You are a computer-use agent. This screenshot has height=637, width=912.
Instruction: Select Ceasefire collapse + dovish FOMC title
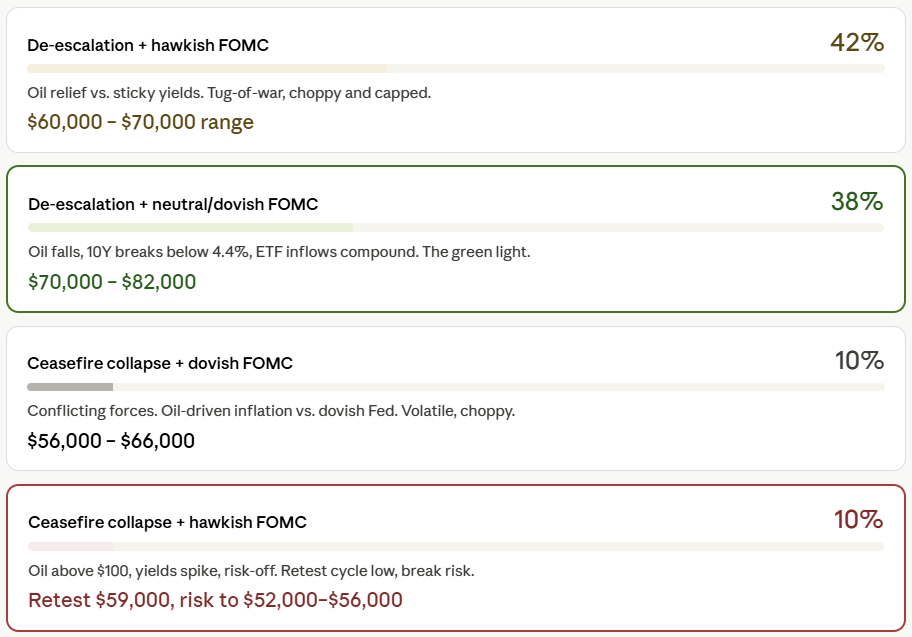pos(160,363)
